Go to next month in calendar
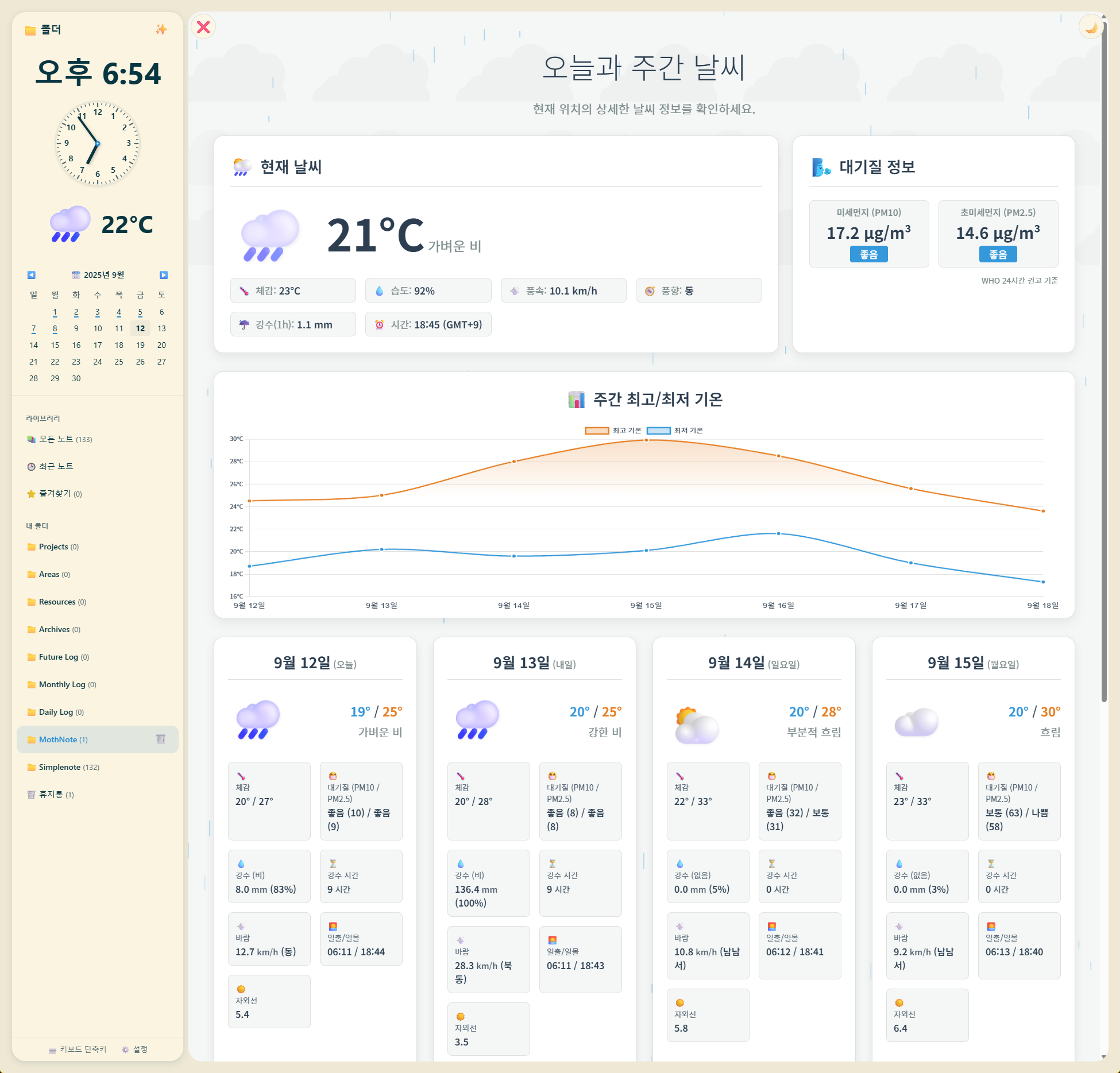Screen dimensions: 1120x1073 [164, 275]
